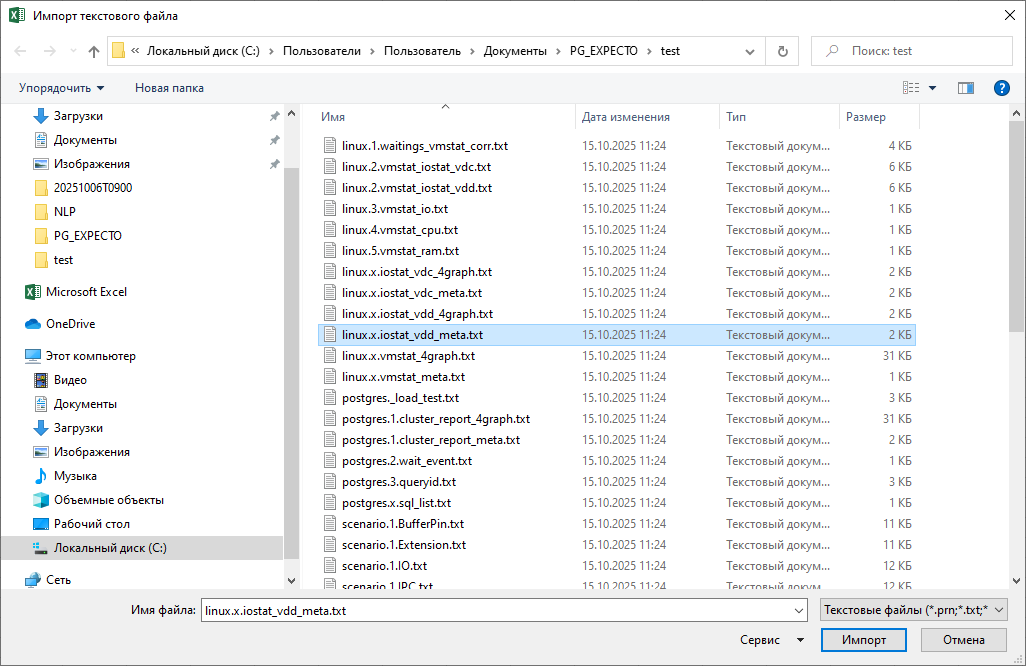This screenshot has width=1026, height=666.
Task: Change view mode icon
Action: pos(911,88)
